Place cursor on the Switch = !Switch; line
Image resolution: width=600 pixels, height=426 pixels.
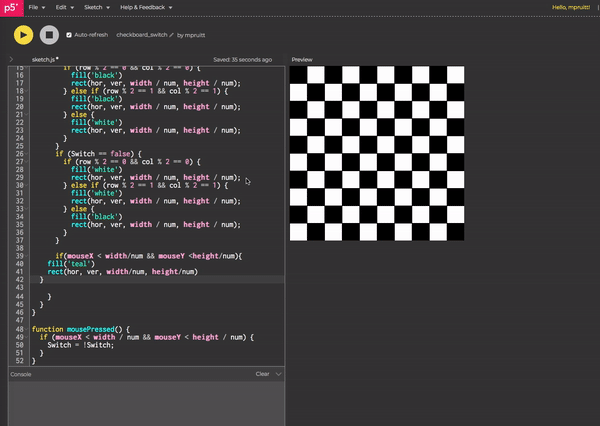[81, 345]
